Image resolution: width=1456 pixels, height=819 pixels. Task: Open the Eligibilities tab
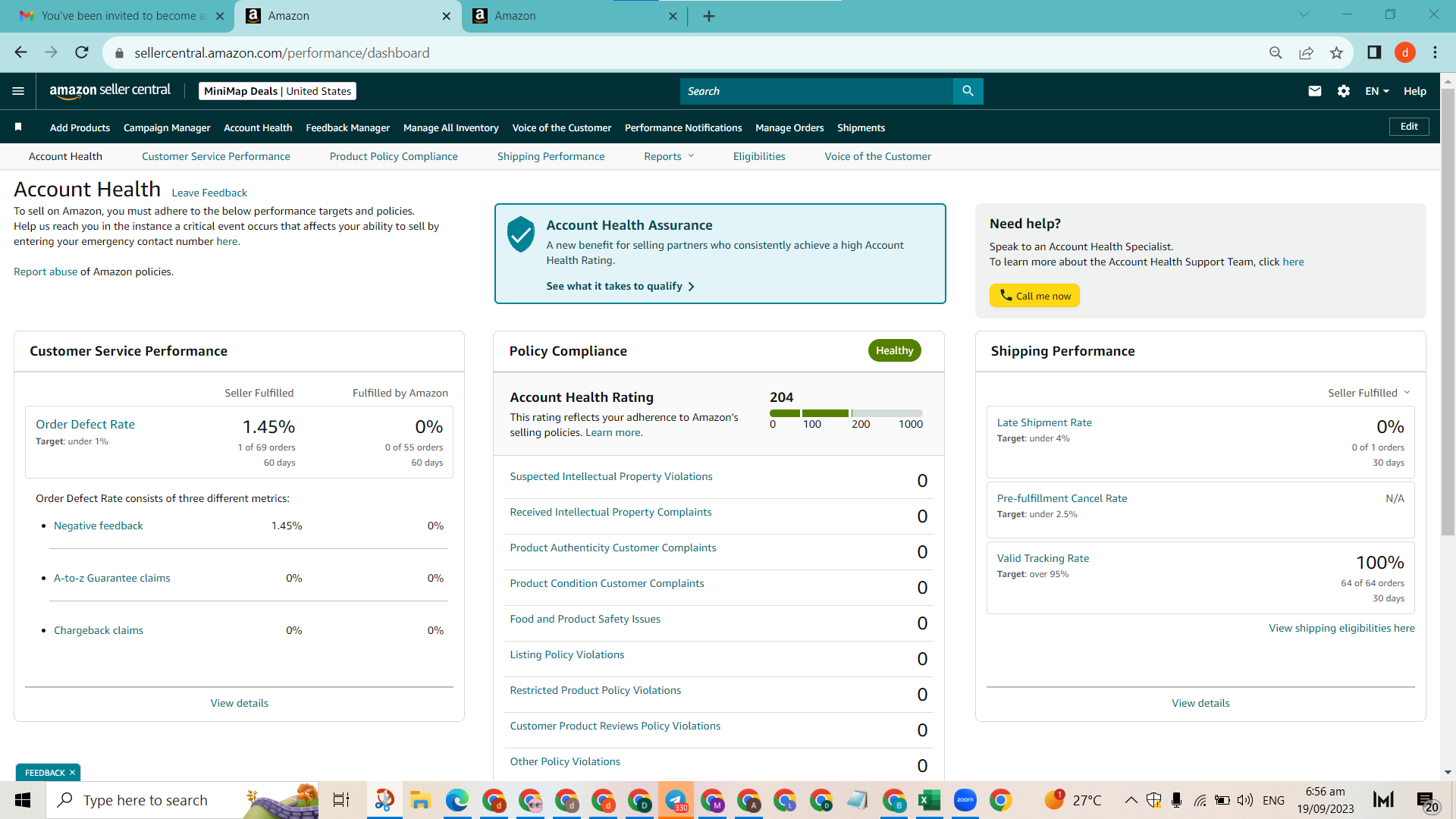click(x=759, y=156)
